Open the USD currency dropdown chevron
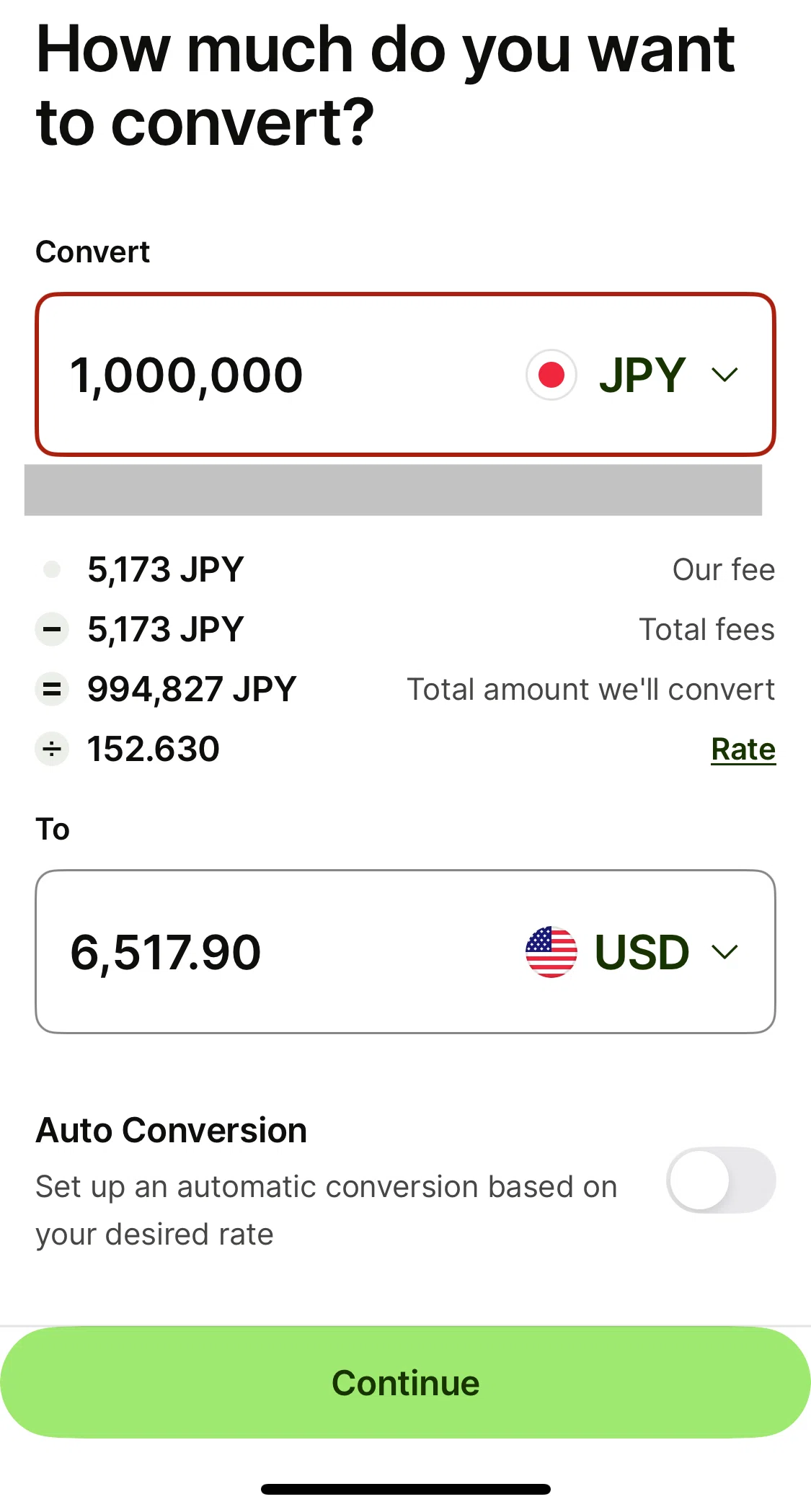The image size is (811, 1512). (x=724, y=951)
